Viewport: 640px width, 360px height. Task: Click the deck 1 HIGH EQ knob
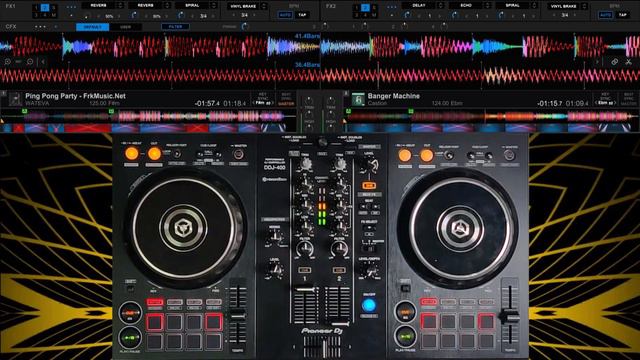pyautogui.click(x=309, y=115)
